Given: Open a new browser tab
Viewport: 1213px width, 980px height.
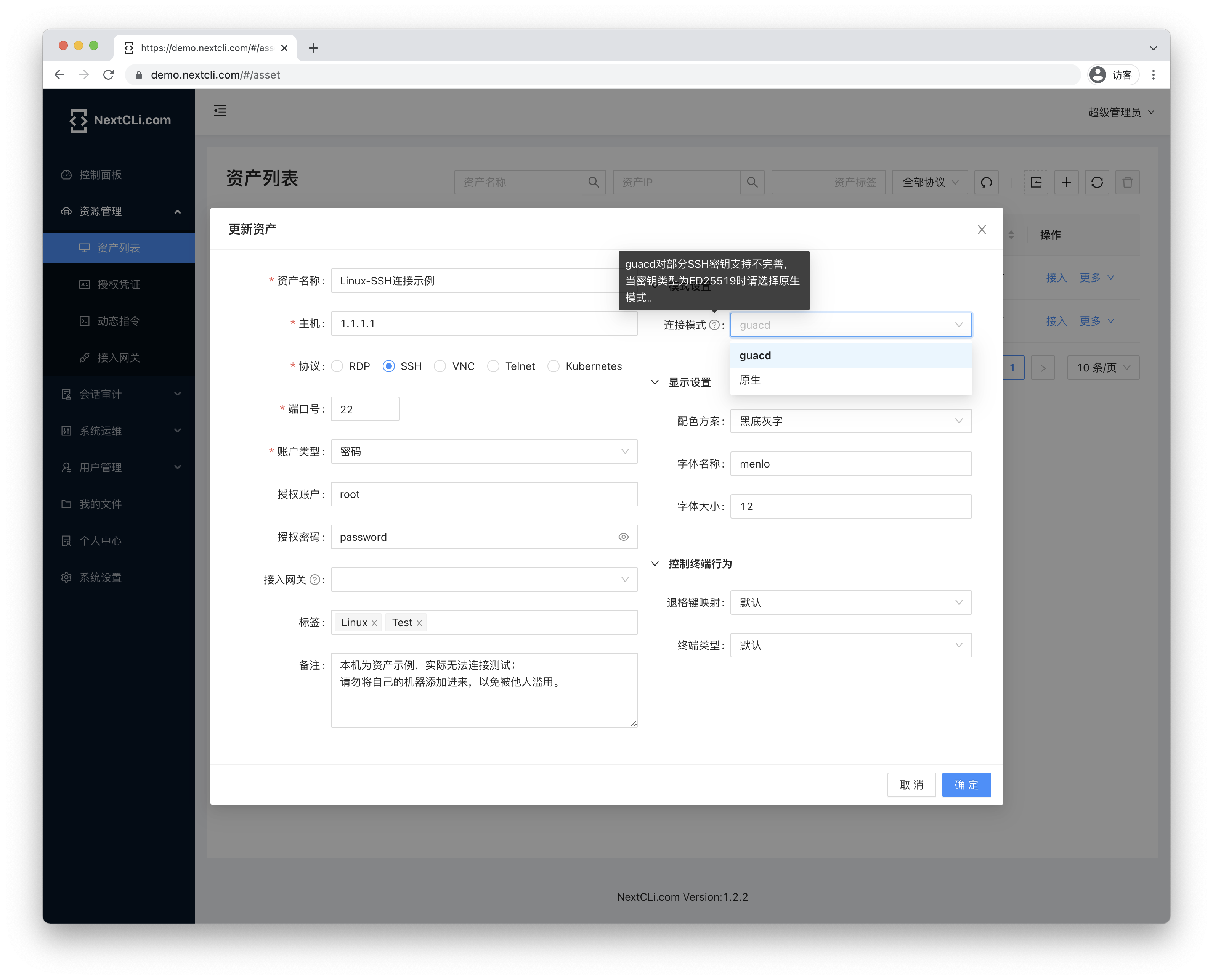Looking at the screenshot, I should [313, 48].
